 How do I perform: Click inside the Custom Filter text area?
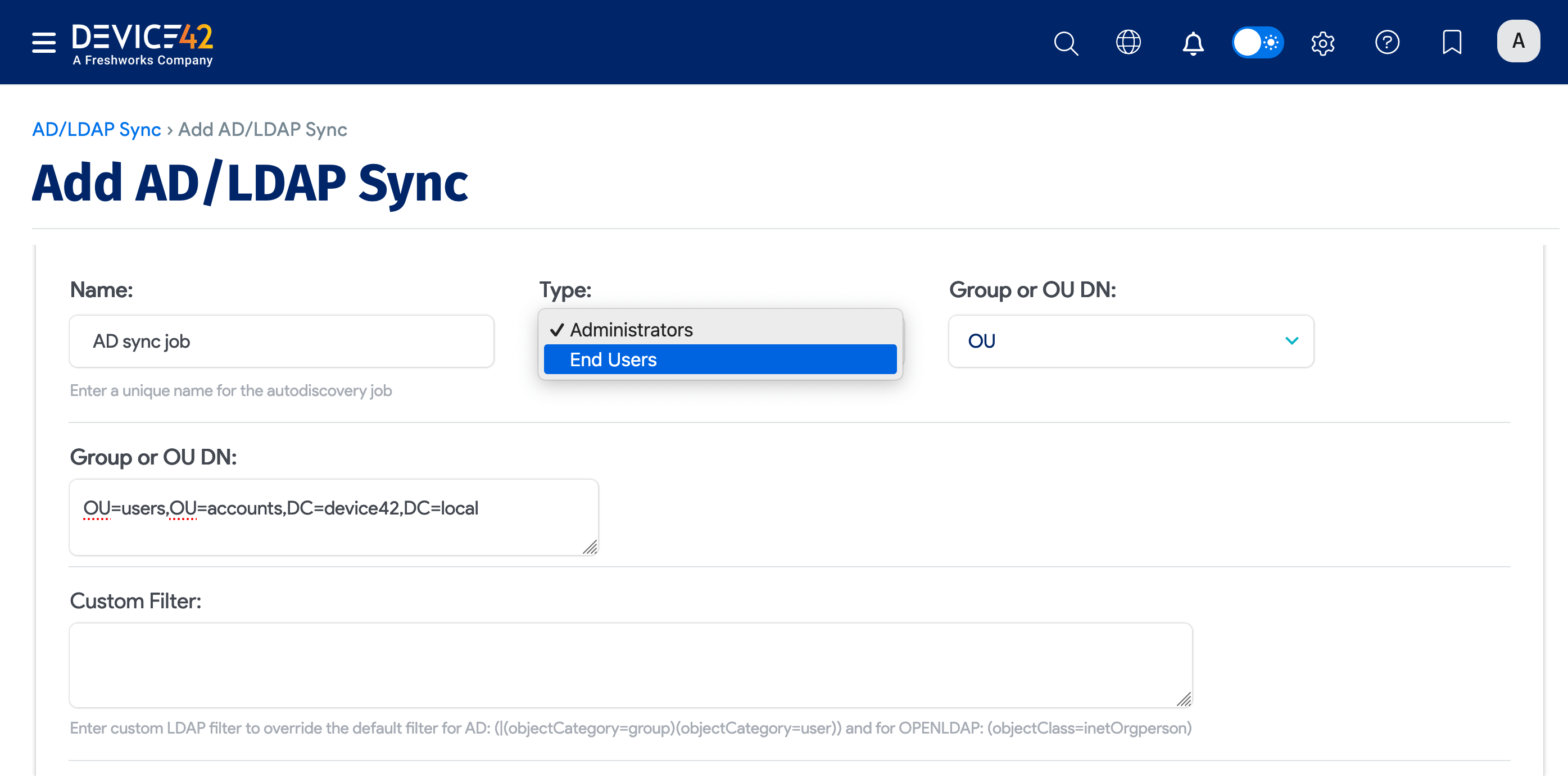click(x=631, y=664)
